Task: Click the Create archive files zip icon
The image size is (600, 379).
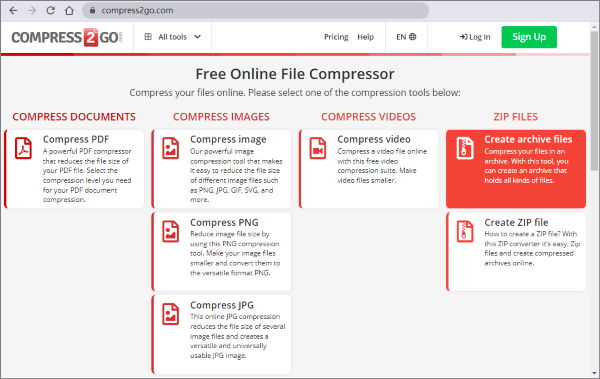Action: click(x=465, y=148)
